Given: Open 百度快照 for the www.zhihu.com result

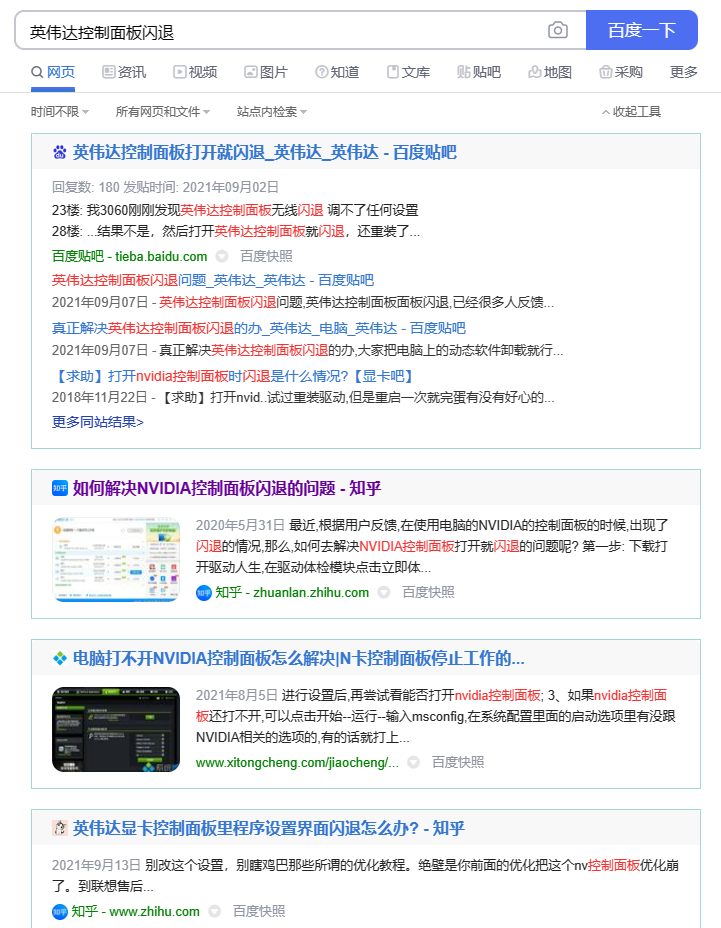Looking at the screenshot, I should 259,911.
